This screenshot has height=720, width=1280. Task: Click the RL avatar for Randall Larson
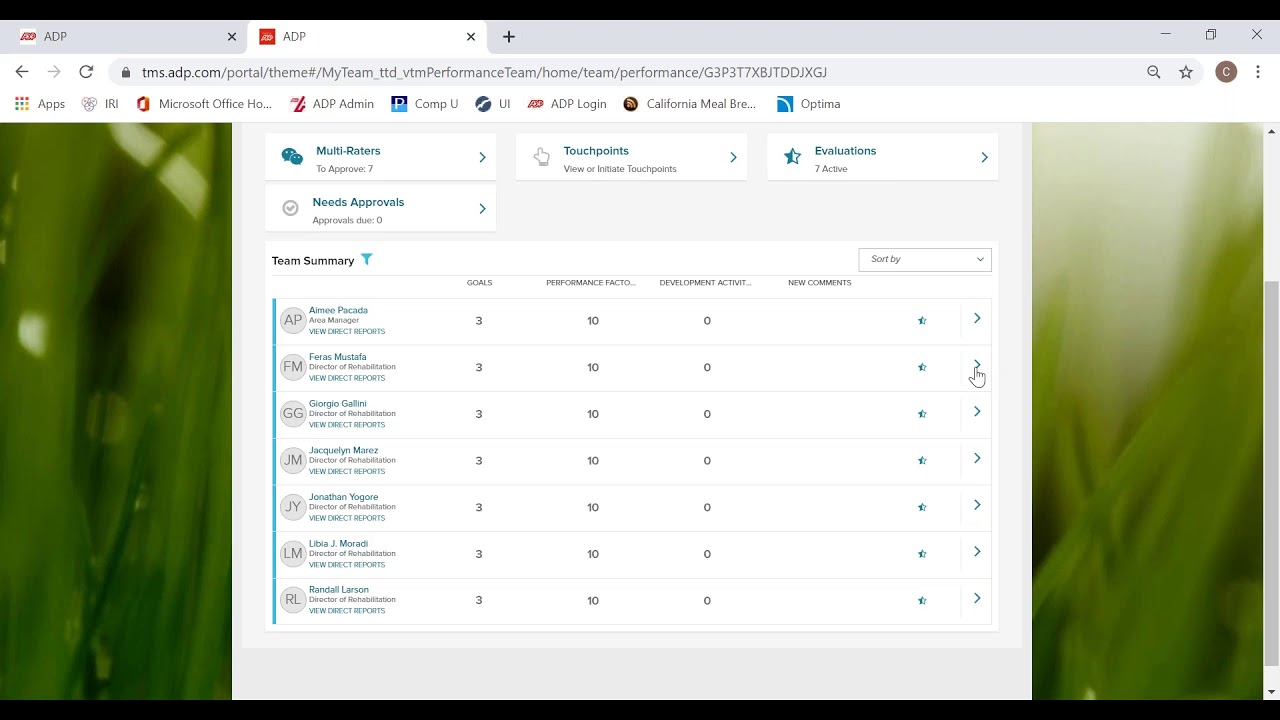coord(293,600)
